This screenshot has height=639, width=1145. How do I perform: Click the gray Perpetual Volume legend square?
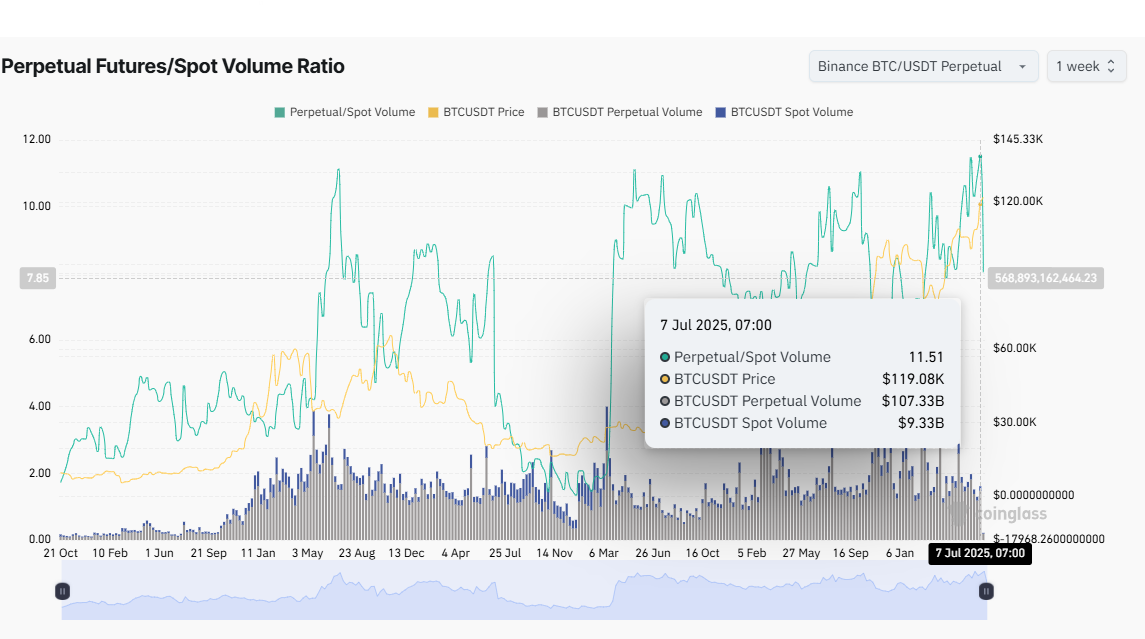543,112
